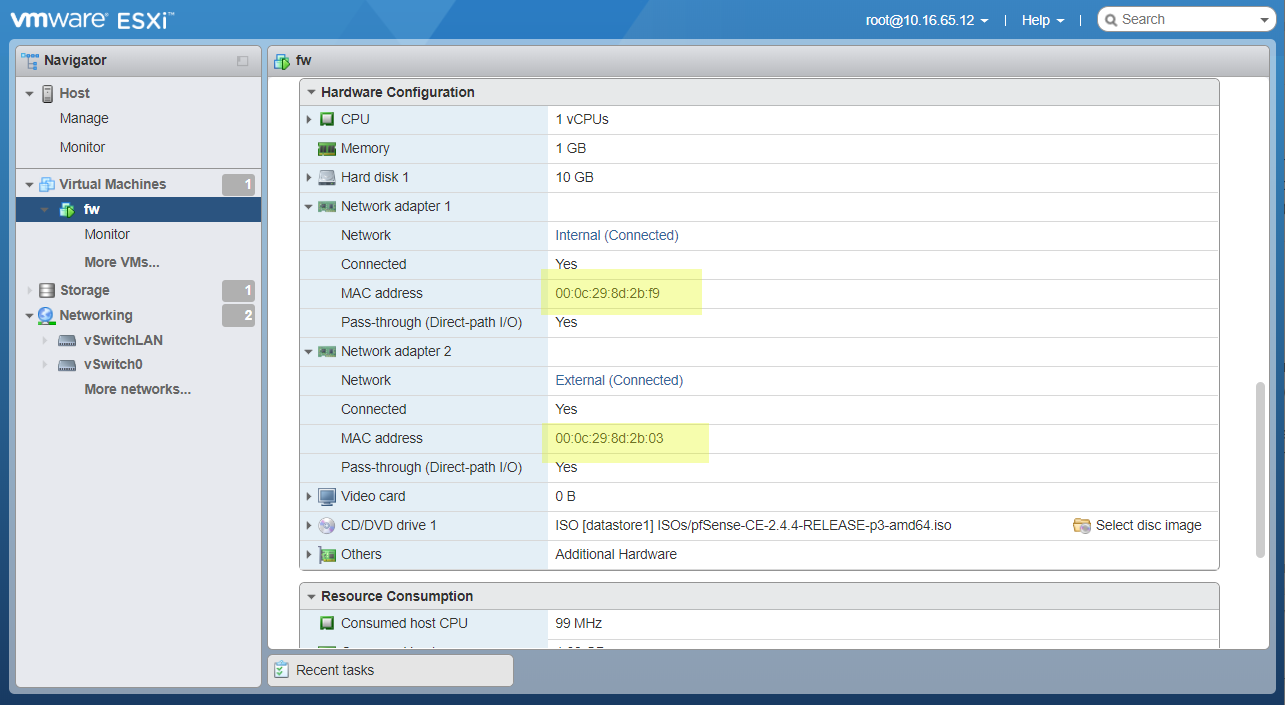Click the Memory module icon
This screenshot has width=1285, height=705.
pyautogui.click(x=327, y=148)
